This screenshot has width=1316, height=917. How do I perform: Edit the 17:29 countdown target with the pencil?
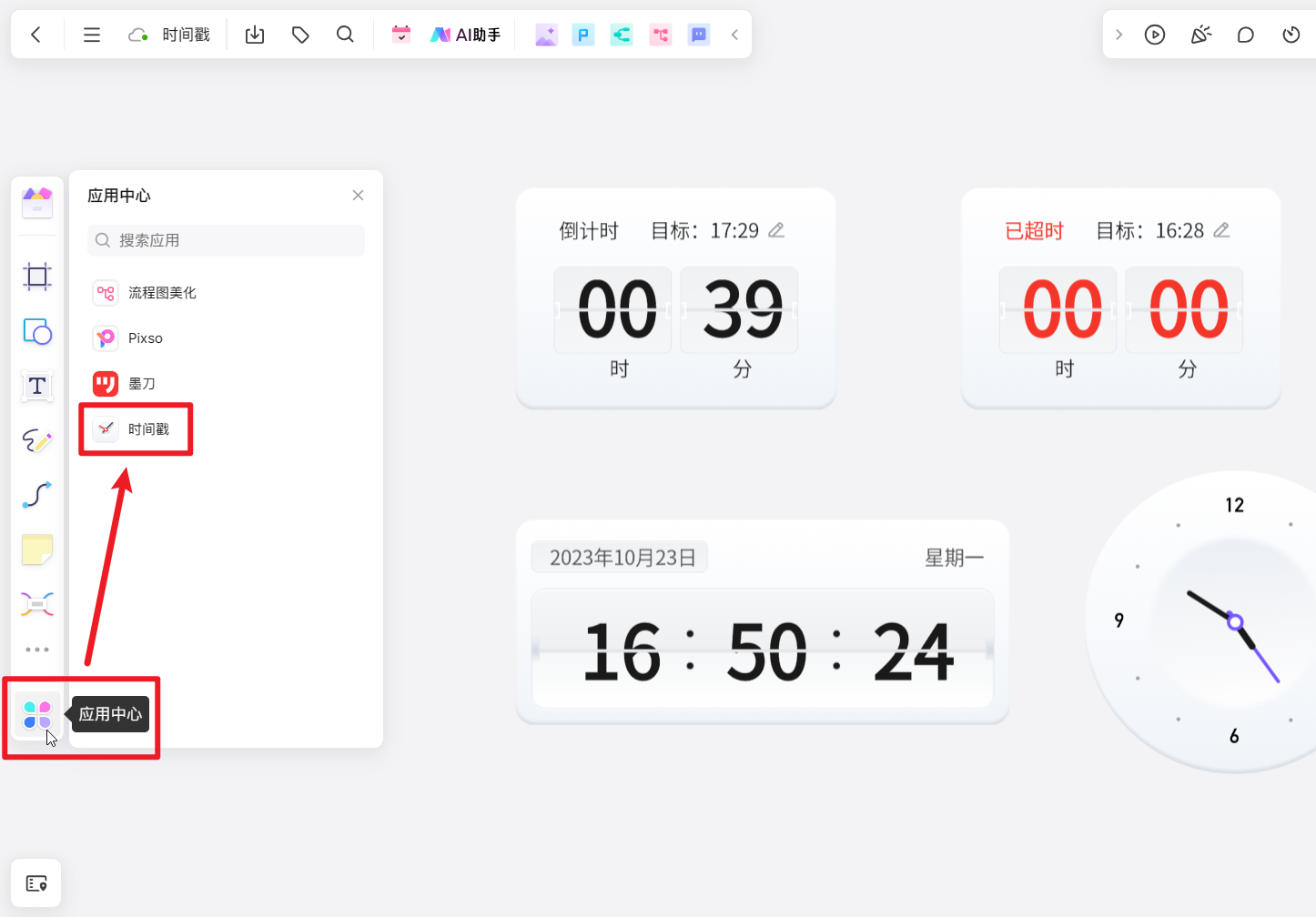pyautogui.click(x=776, y=230)
